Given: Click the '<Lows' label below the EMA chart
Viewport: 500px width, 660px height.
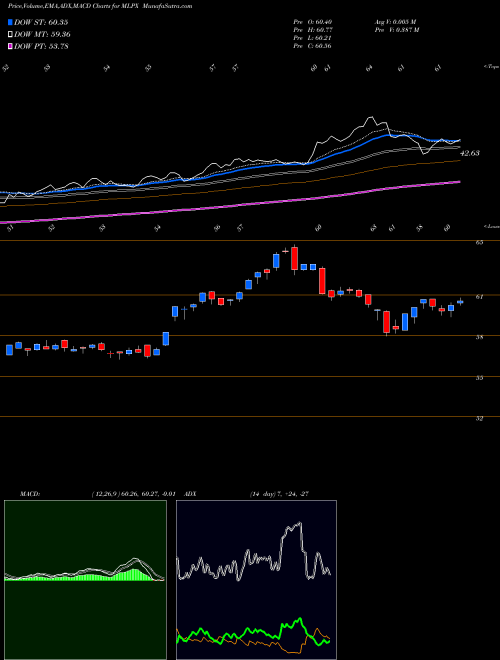Looking at the screenshot, I should click(x=491, y=226).
